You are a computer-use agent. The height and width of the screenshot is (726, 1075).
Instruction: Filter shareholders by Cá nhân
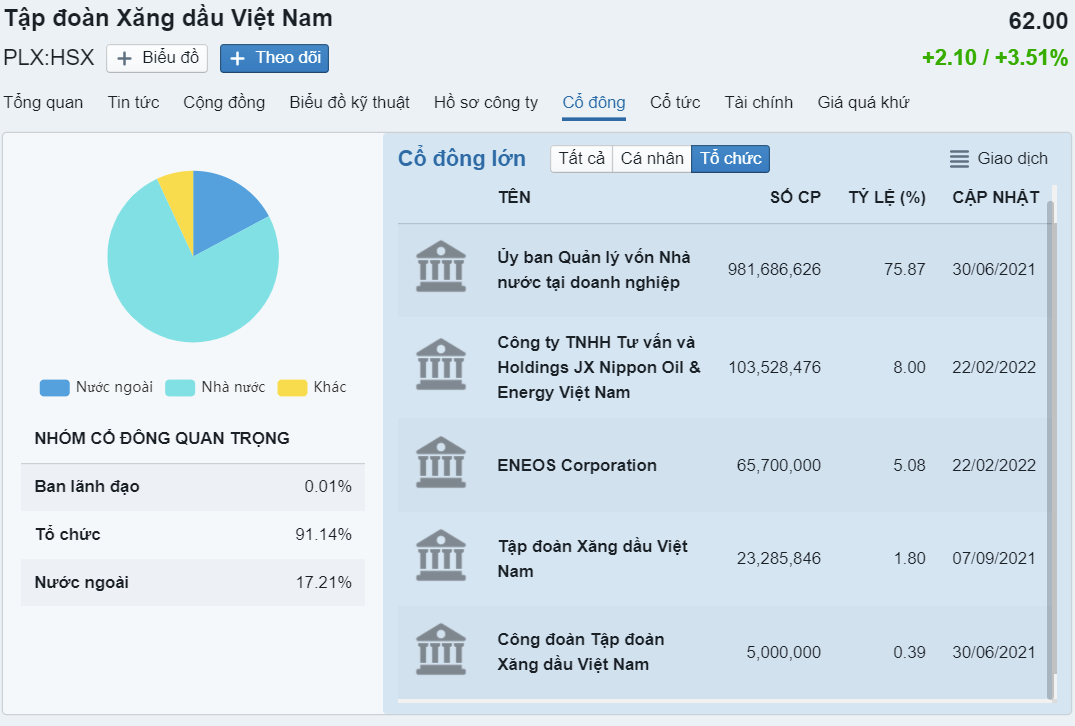[x=652, y=159]
